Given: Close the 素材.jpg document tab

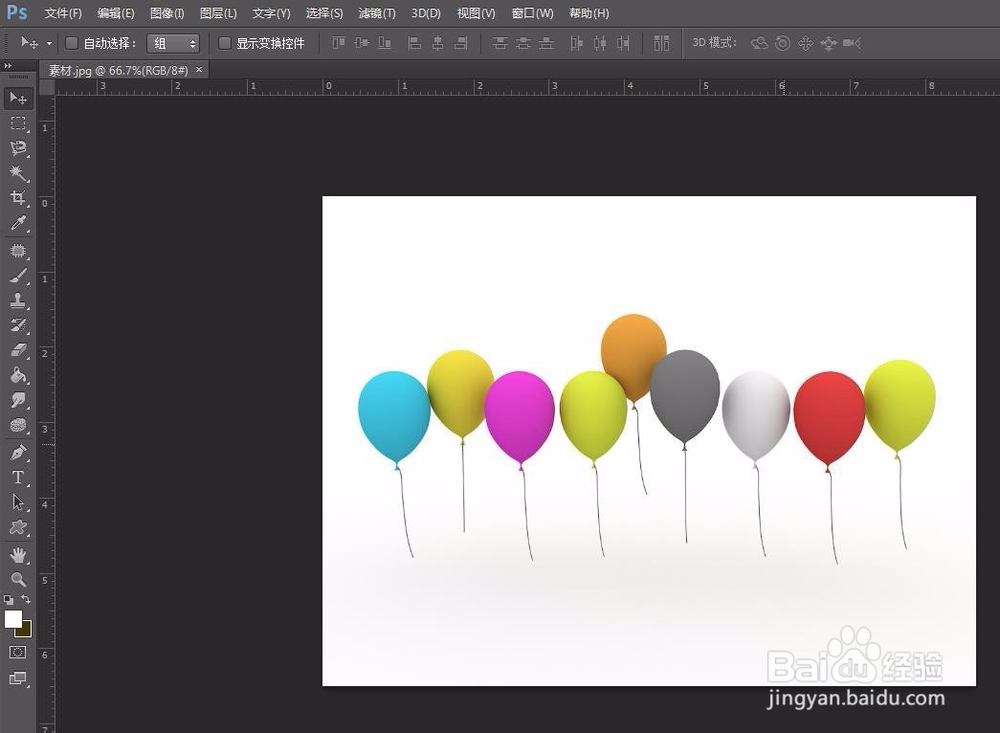Looking at the screenshot, I should (x=199, y=70).
